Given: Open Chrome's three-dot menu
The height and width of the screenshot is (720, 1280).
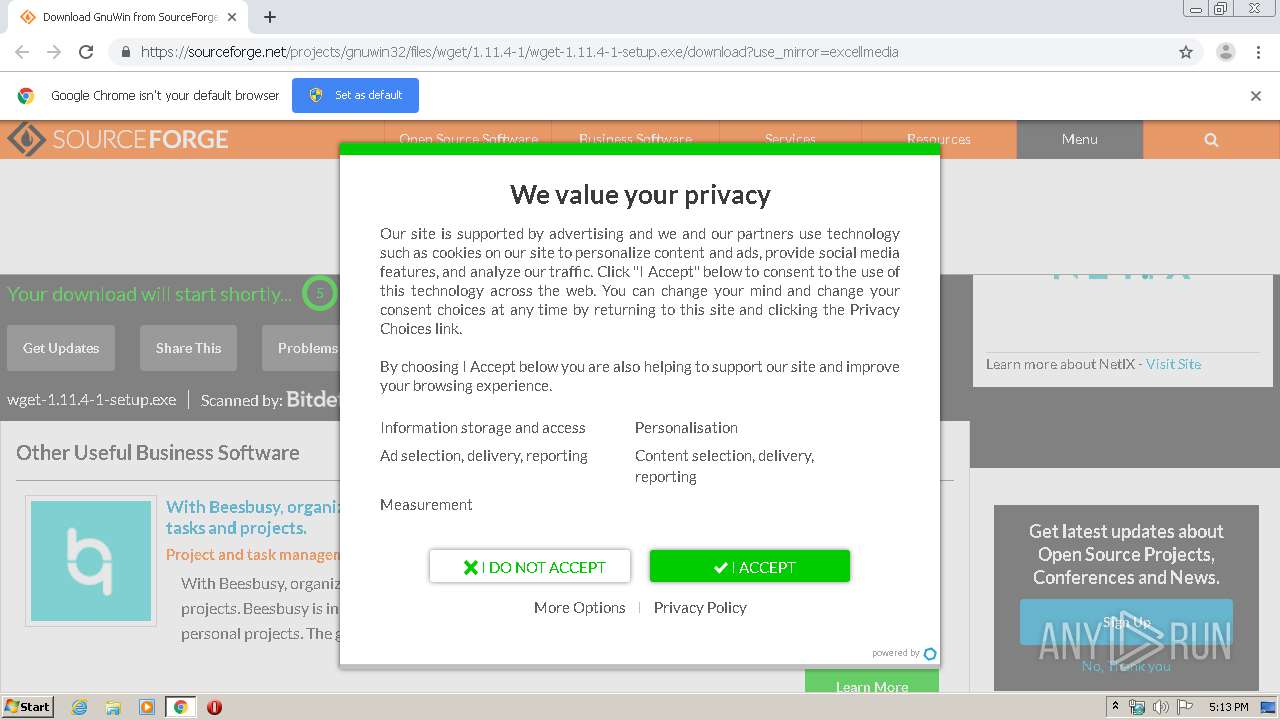Looking at the screenshot, I should click(1258, 52).
